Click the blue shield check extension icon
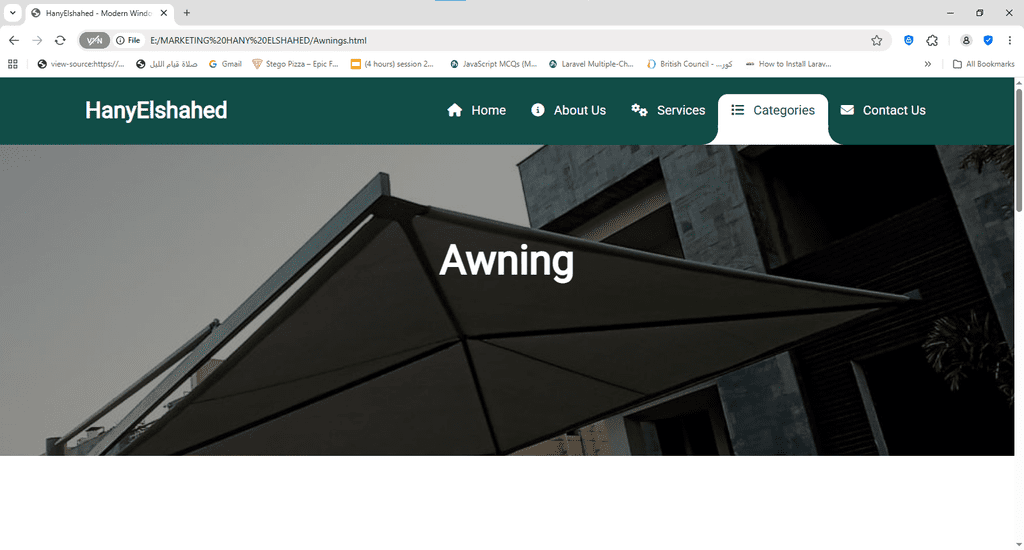This screenshot has height=550, width=1024. point(988,40)
